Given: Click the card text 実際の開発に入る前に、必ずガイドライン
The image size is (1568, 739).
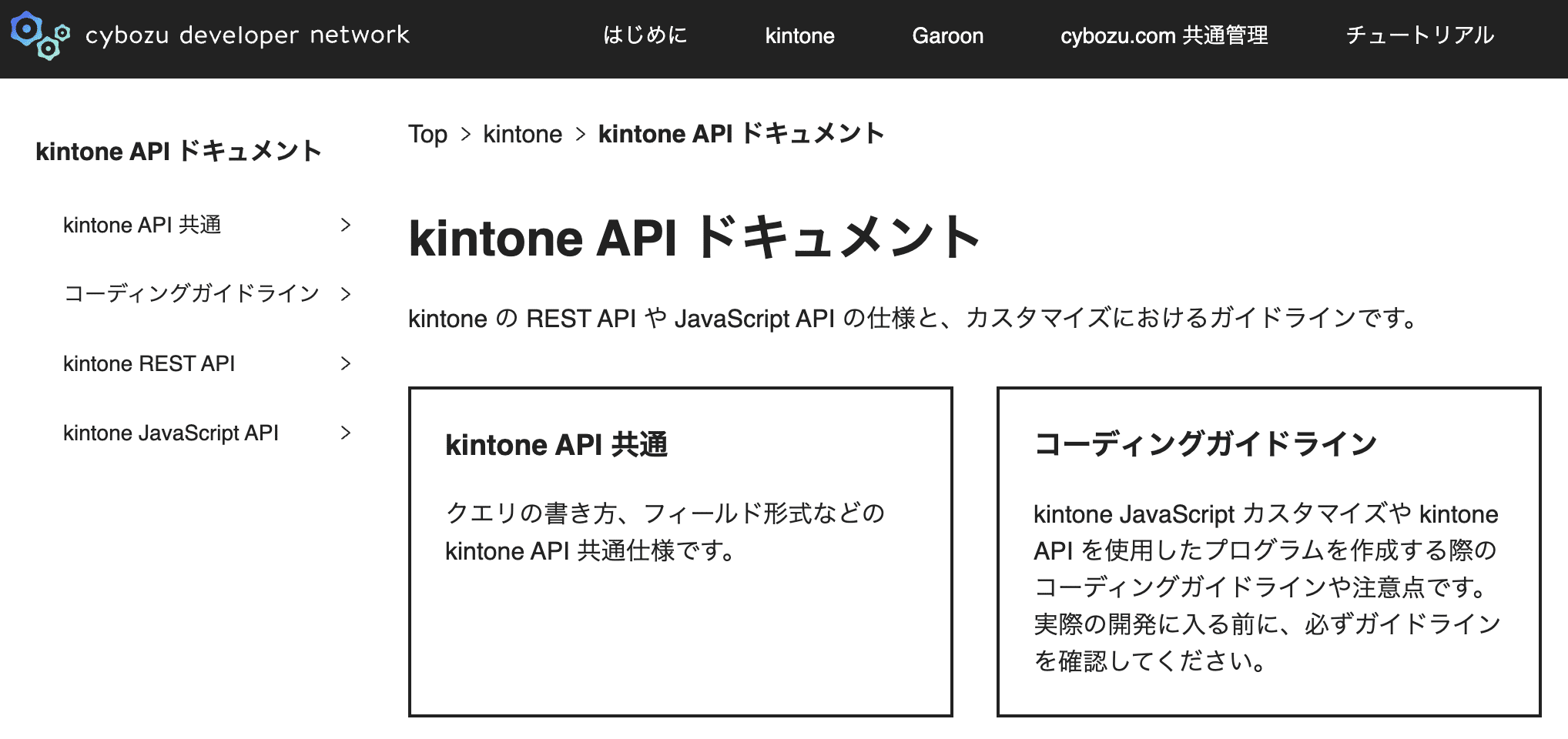Looking at the screenshot, I should (x=1268, y=624).
